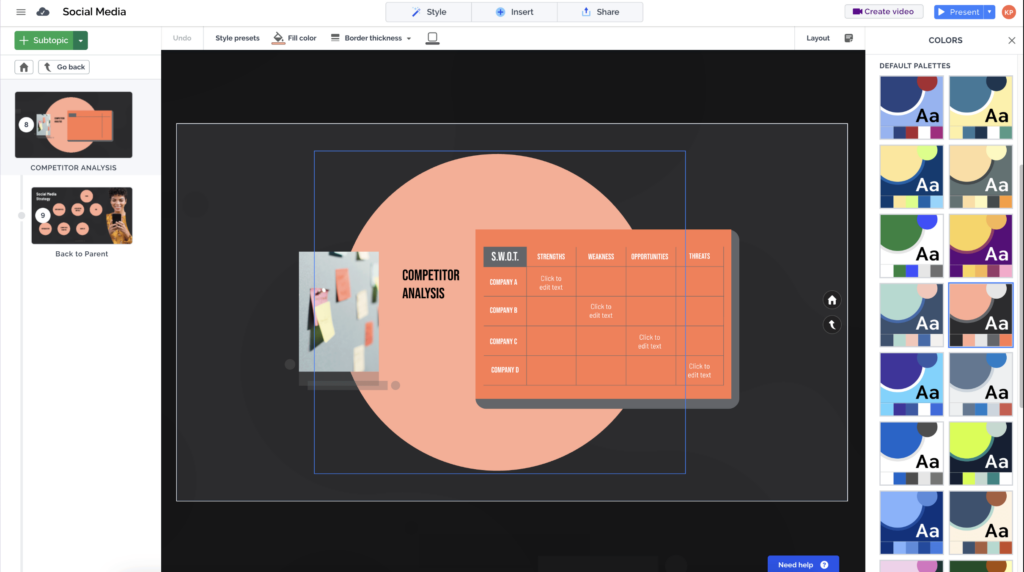Click the cloud sync icon

coord(43,12)
